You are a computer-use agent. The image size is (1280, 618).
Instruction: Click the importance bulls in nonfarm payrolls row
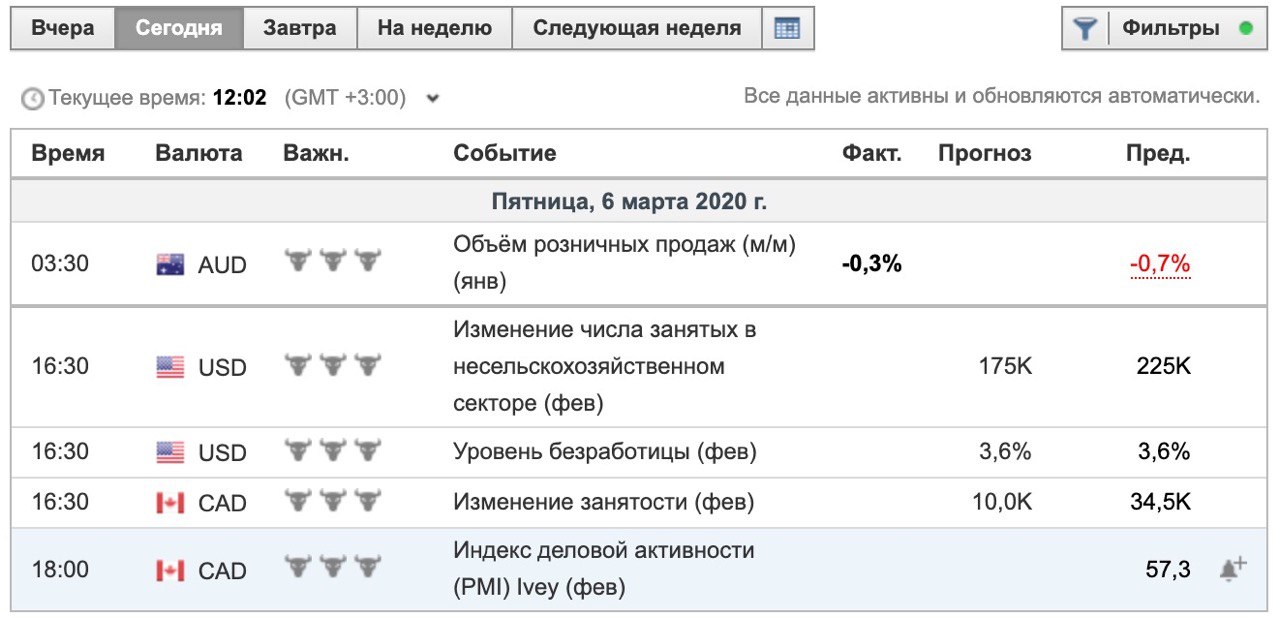click(333, 365)
